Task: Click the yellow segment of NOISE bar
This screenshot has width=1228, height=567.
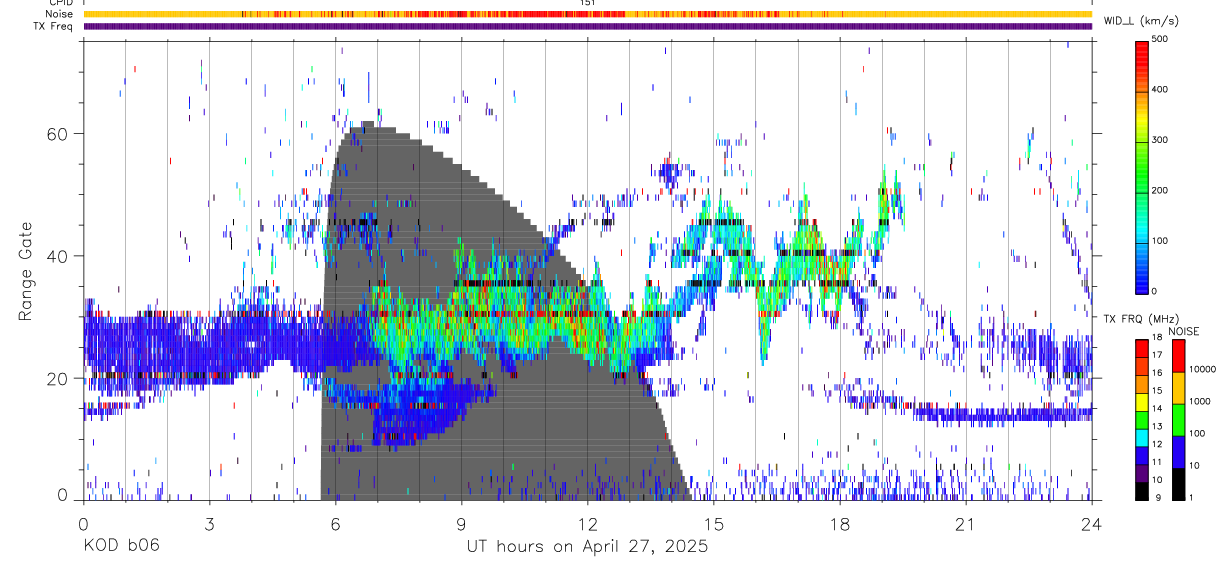Action: tap(1178, 388)
